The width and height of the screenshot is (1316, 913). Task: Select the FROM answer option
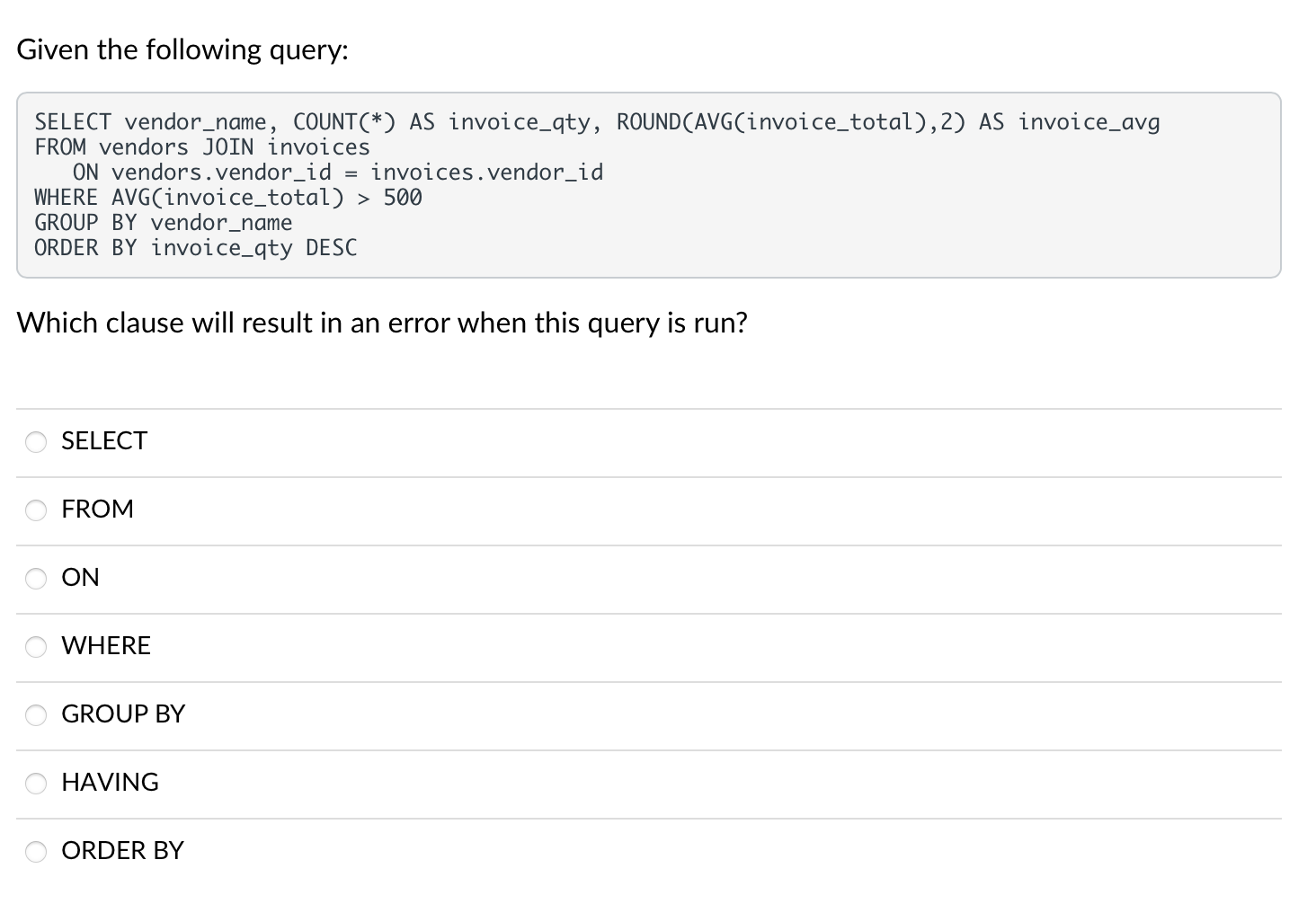point(35,510)
